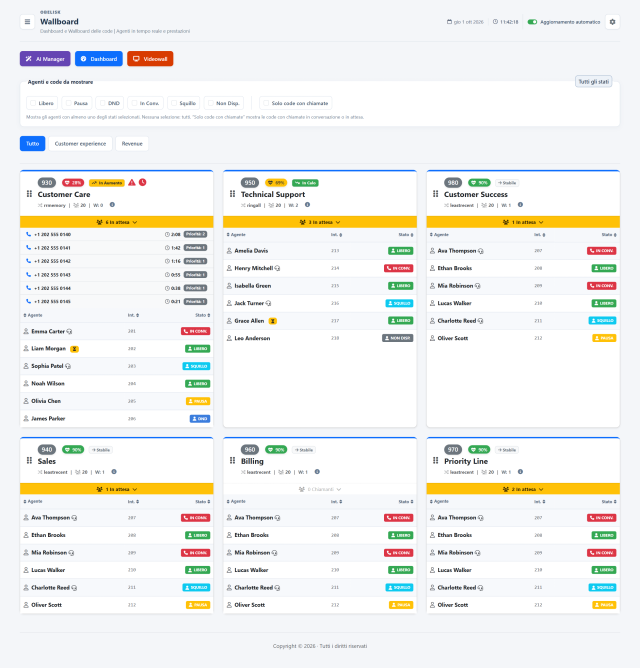The height and width of the screenshot is (668, 640).
Task: Click the drag handle of Priority Line card
Action: click(435, 461)
